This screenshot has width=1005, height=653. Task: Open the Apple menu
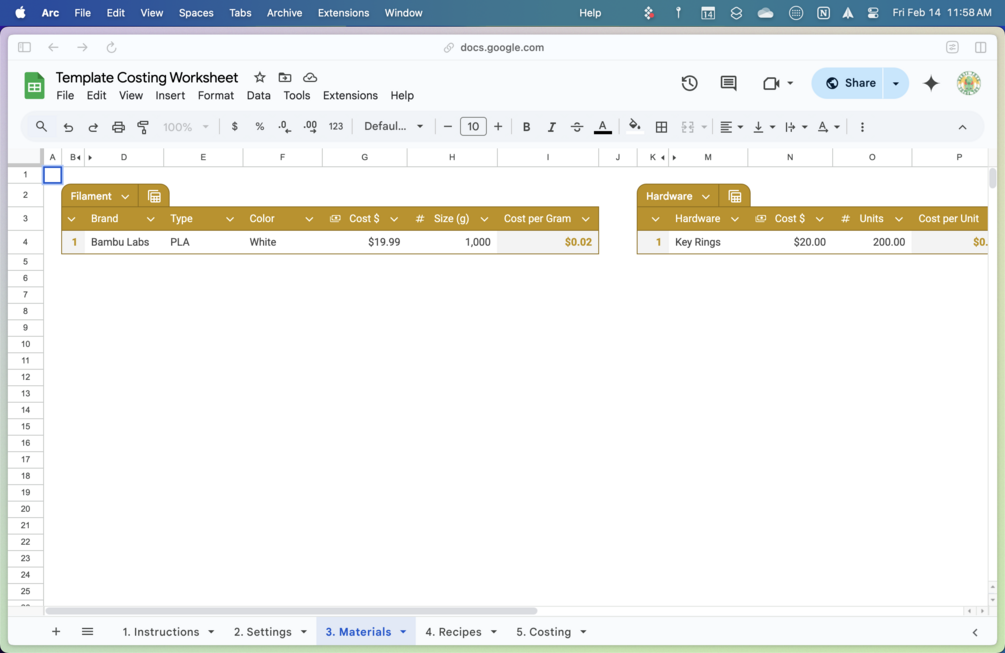21,13
